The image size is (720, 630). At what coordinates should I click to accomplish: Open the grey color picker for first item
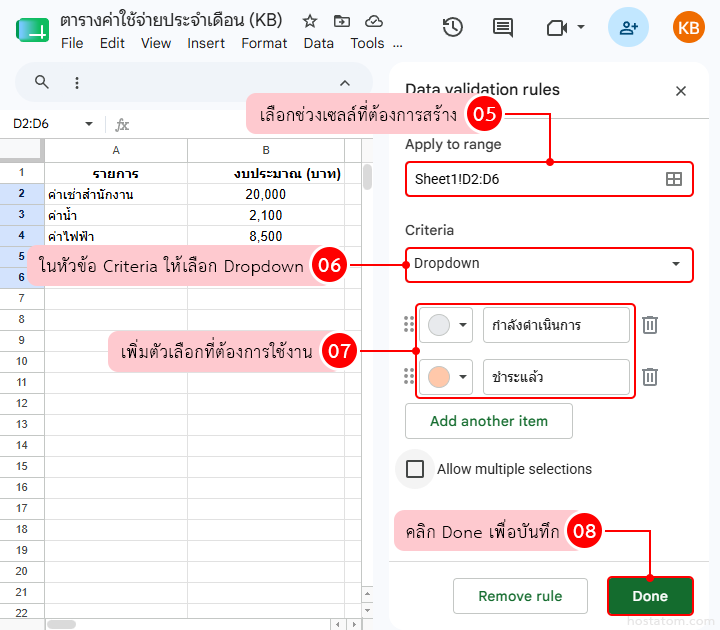pyautogui.click(x=446, y=325)
